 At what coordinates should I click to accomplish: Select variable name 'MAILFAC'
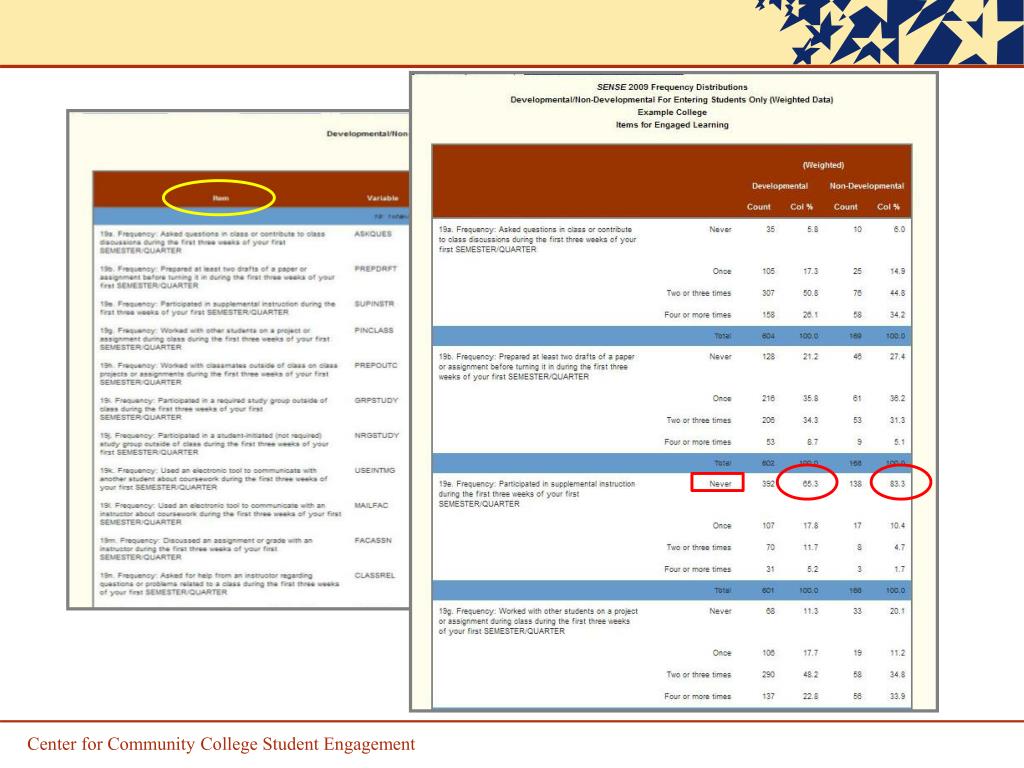371,505
